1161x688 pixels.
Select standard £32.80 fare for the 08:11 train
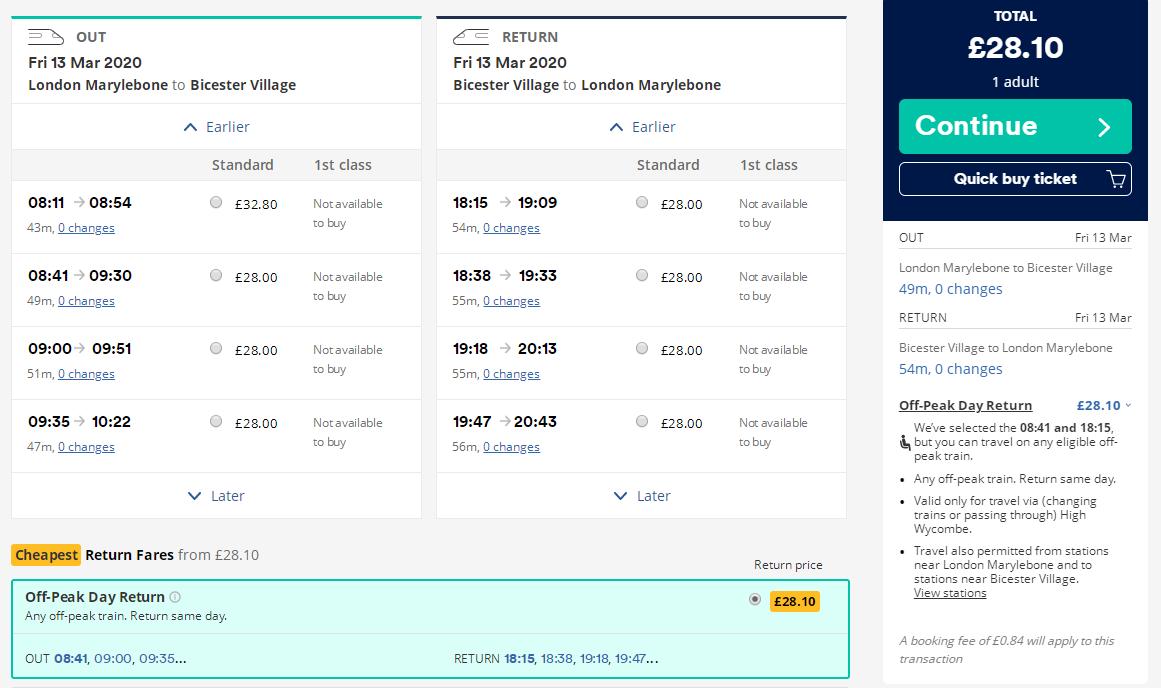tap(216, 202)
